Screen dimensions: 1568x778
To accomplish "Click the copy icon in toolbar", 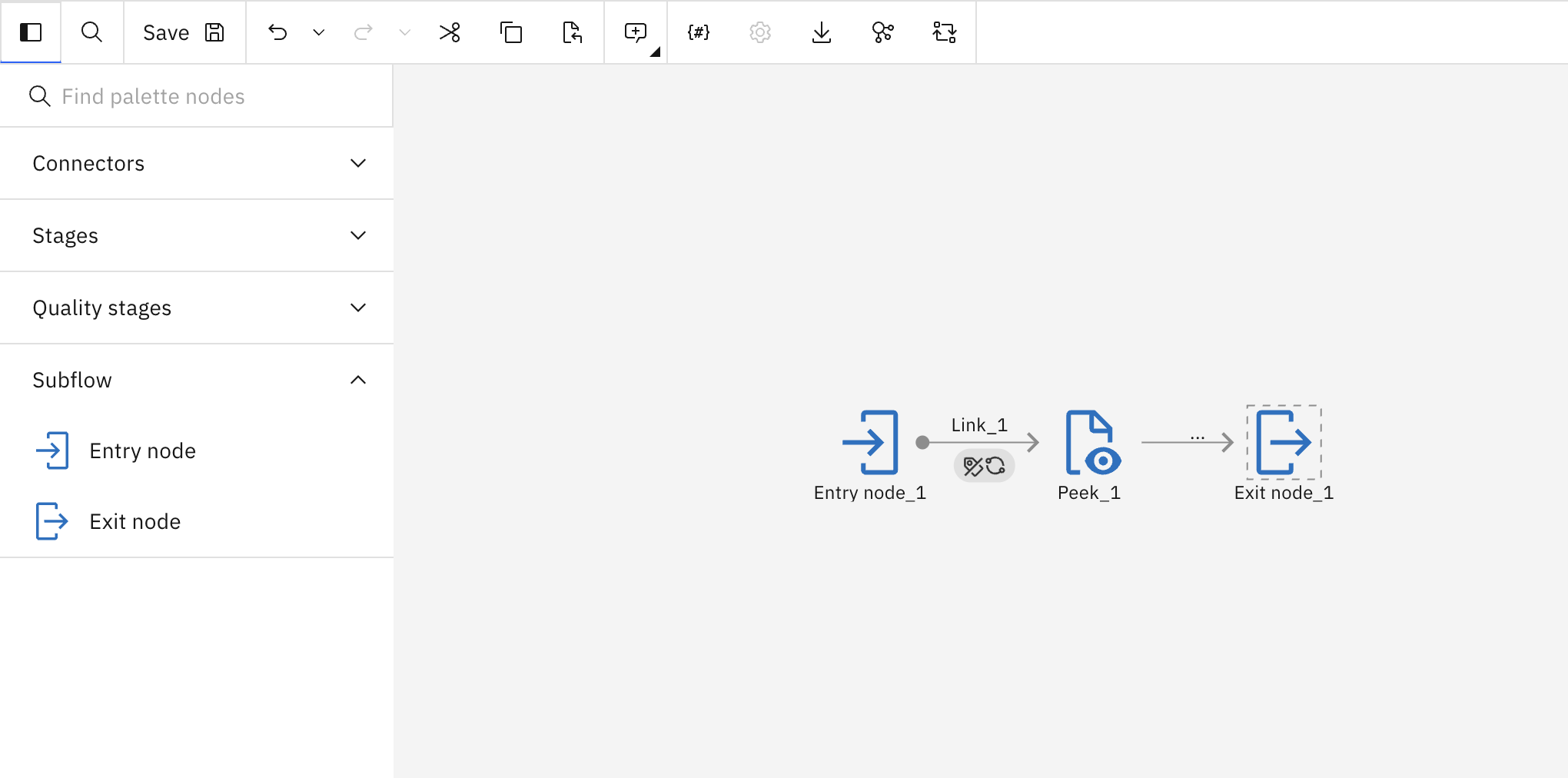I will coord(511,32).
